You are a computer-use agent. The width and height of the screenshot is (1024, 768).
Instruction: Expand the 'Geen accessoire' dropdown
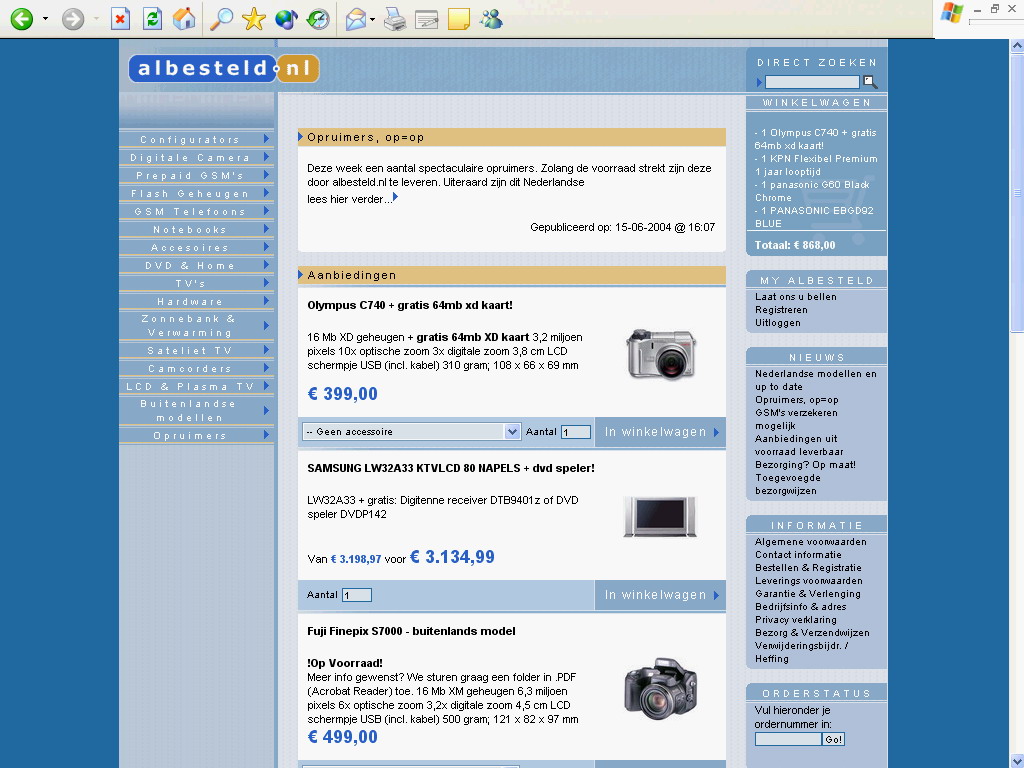pyautogui.click(x=512, y=432)
